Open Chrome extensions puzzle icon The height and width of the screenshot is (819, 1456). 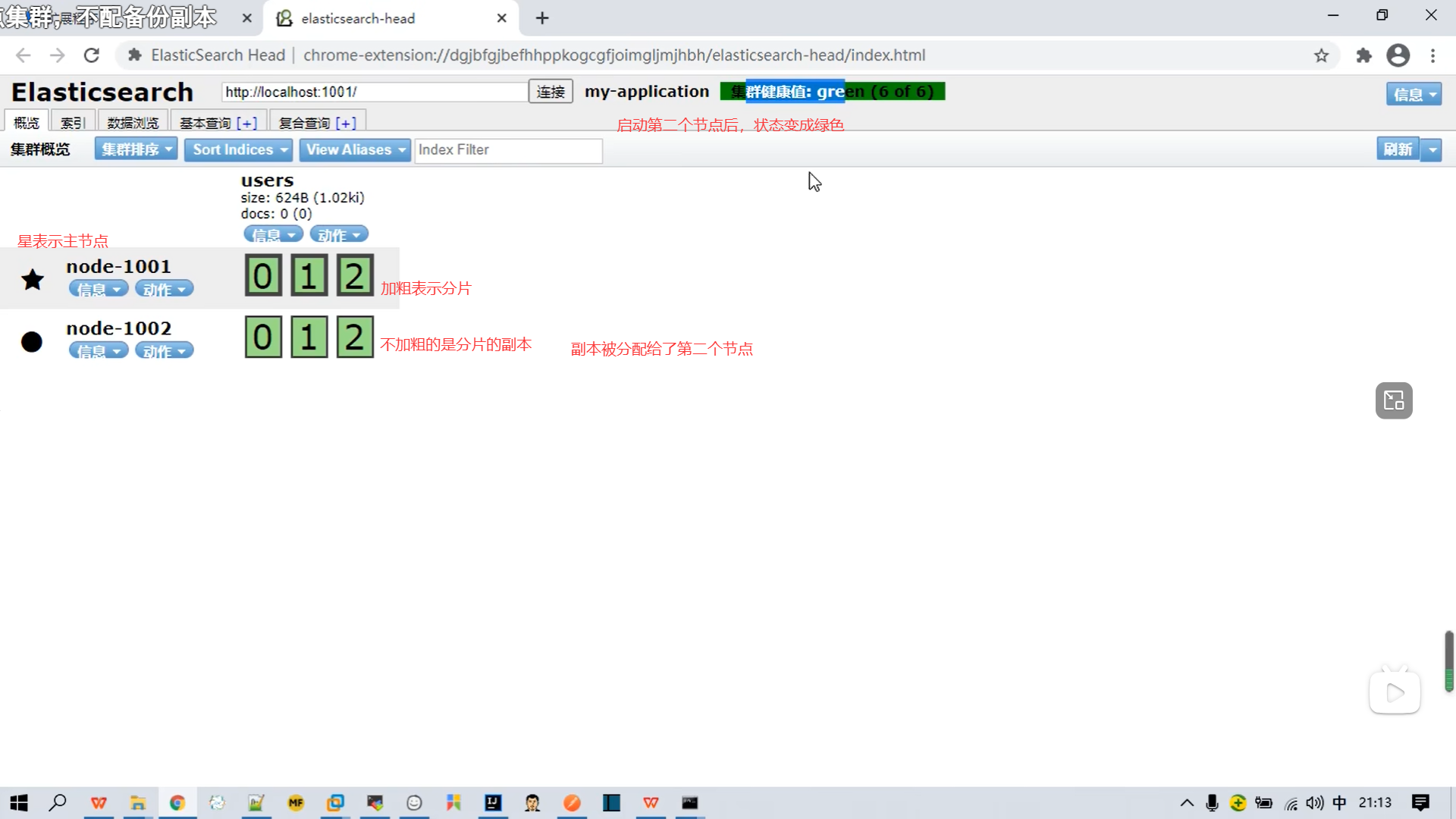click(1363, 55)
